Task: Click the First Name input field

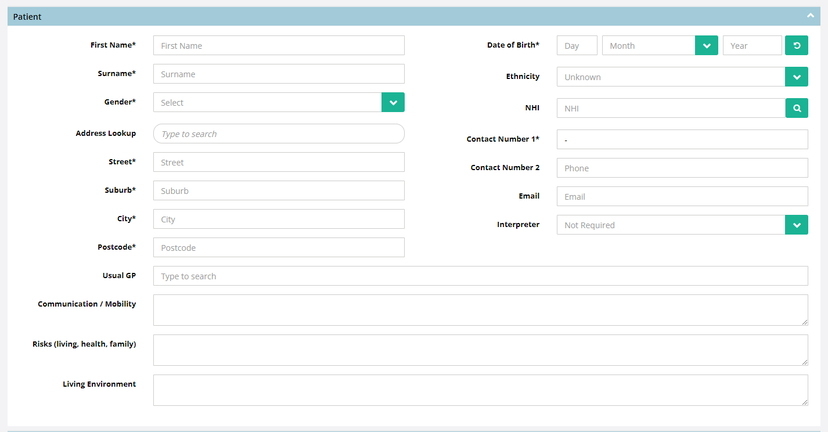Action: pyautogui.click(x=279, y=45)
